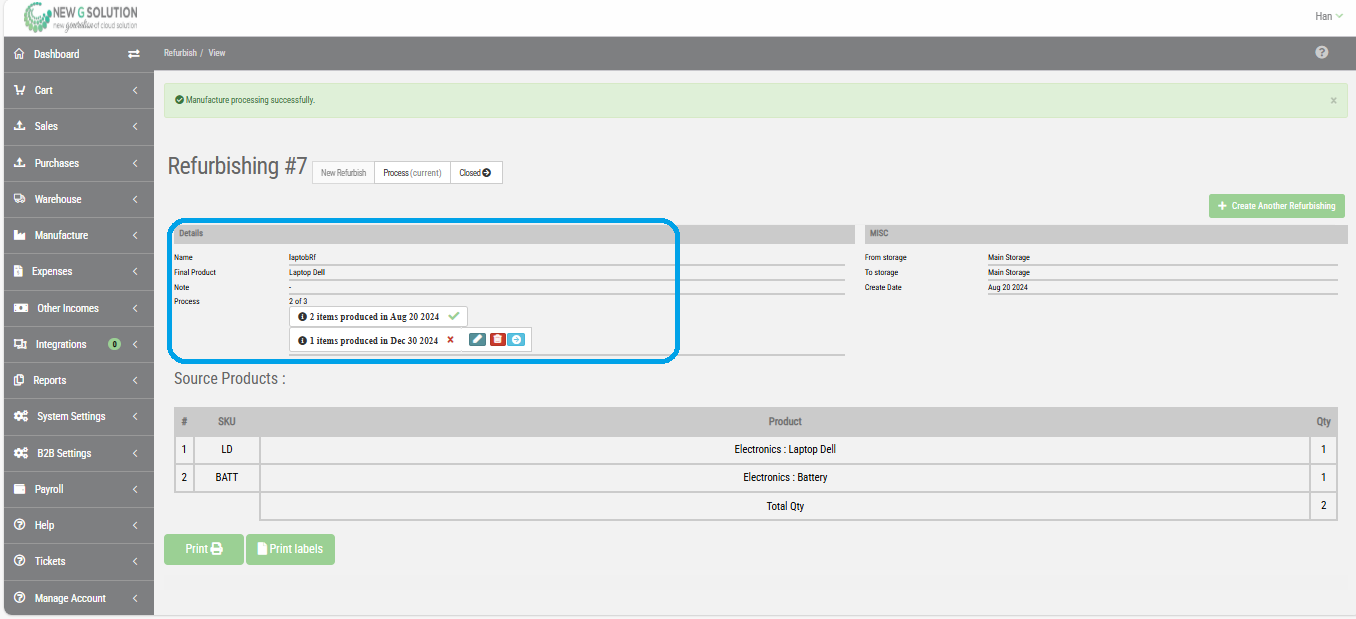Expand the Sales menu chevron
Image resolution: width=1356 pixels, height=619 pixels.
coord(135,126)
